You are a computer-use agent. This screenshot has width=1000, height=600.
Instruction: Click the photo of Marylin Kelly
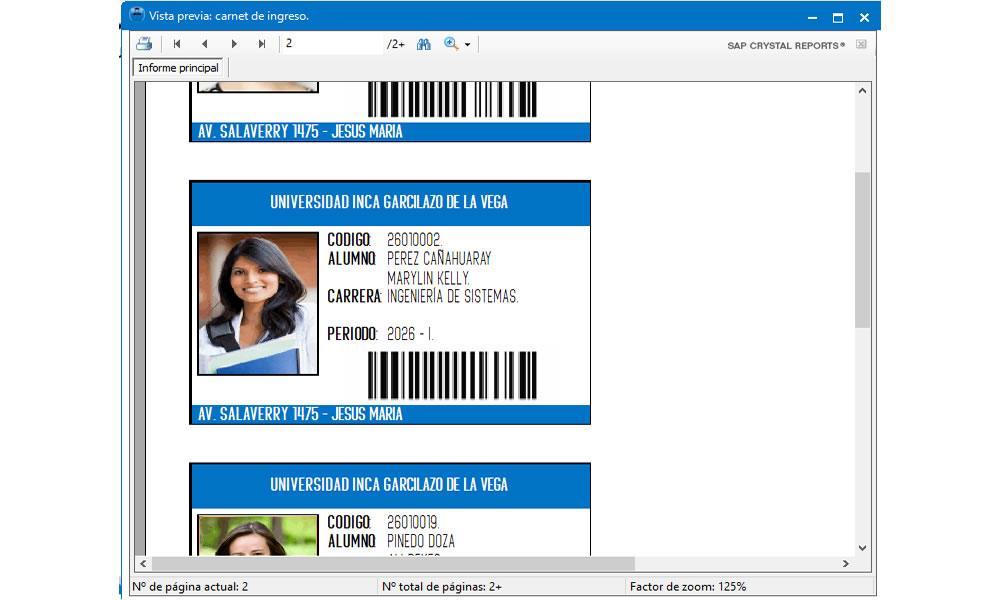pyautogui.click(x=258, y=304)
